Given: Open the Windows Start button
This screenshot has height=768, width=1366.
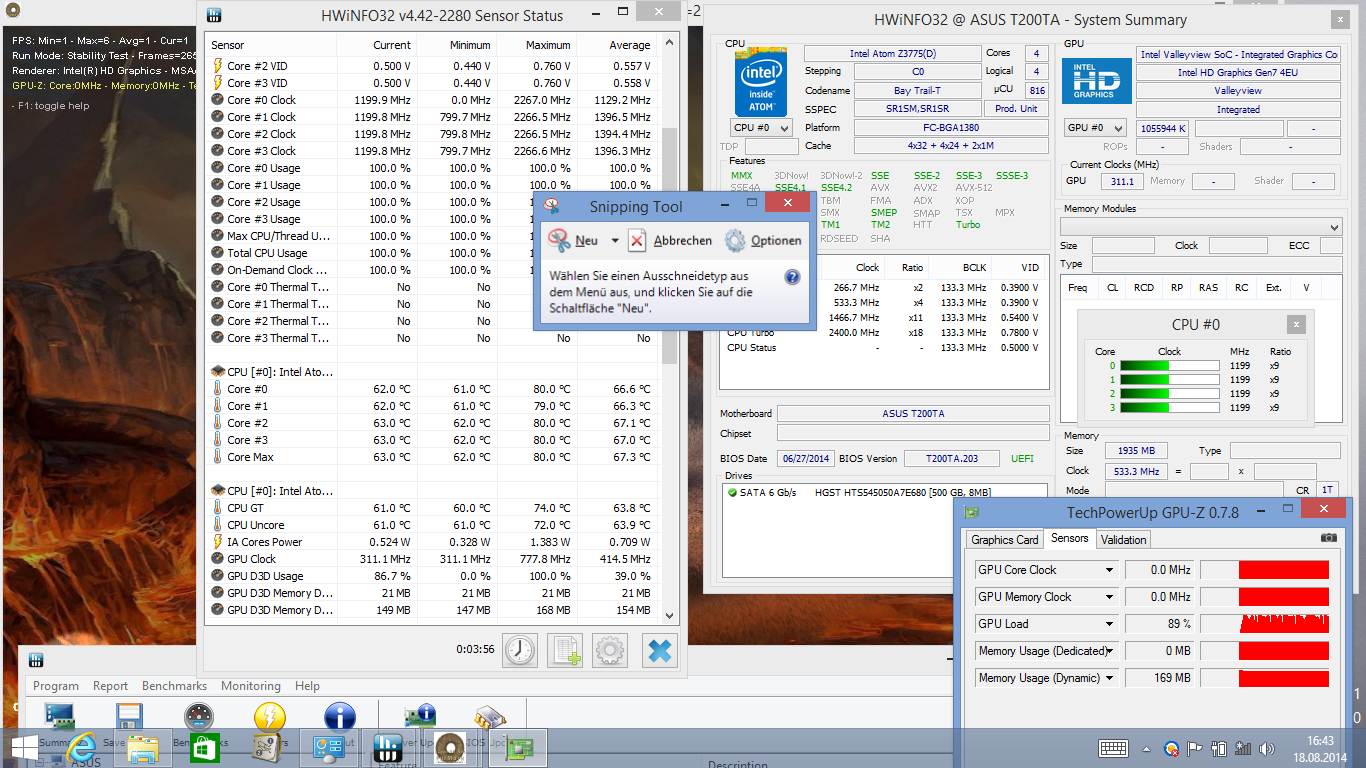Looking at the screenshot, I should pyautogui.click(x=25, y=747).
